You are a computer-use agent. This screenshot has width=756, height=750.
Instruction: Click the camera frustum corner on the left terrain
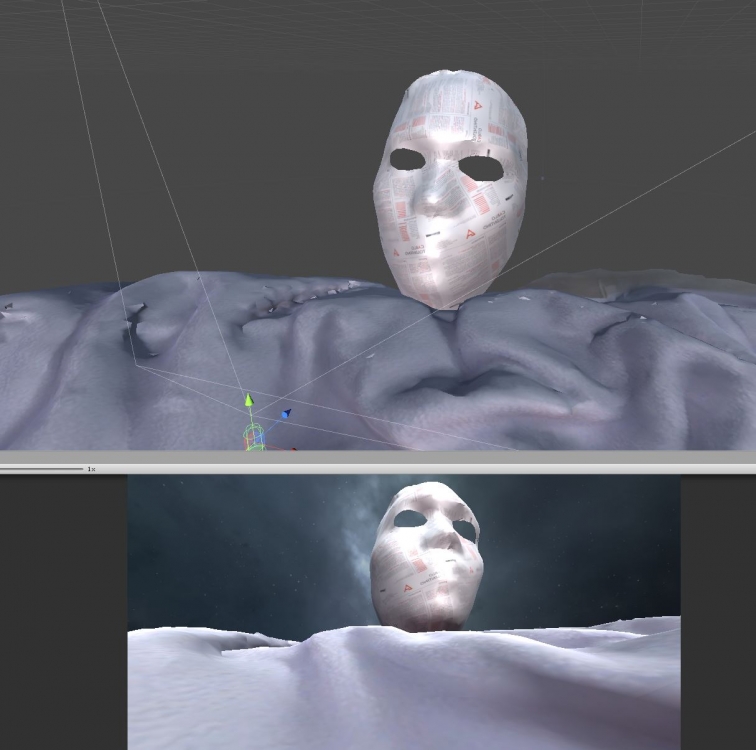(x=137, y=366)
